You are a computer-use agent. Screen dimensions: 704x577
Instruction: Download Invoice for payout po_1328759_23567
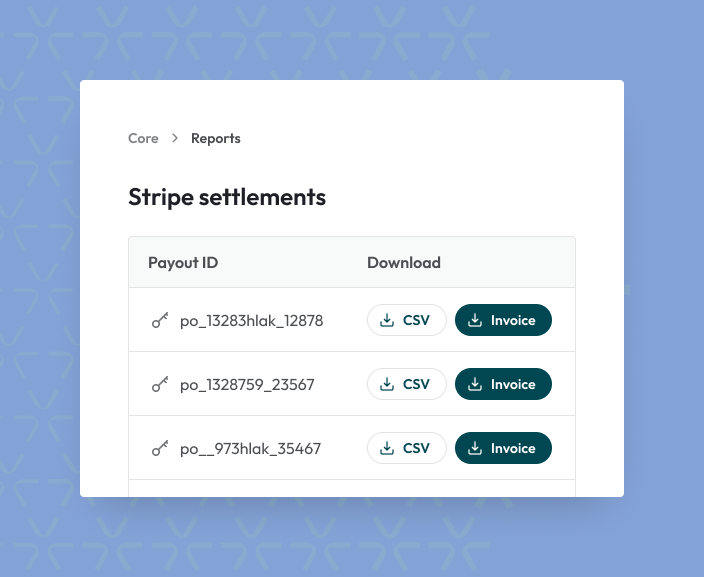pyautogui.click(x=503, y=385)
